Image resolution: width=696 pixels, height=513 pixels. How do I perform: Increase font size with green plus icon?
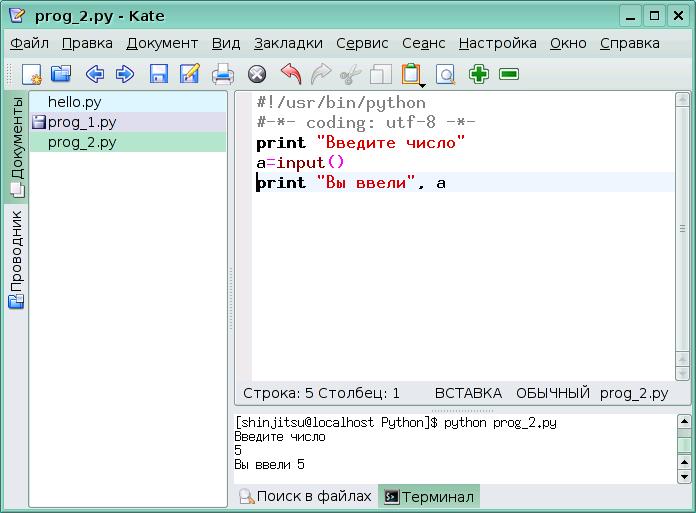point(479,74)
